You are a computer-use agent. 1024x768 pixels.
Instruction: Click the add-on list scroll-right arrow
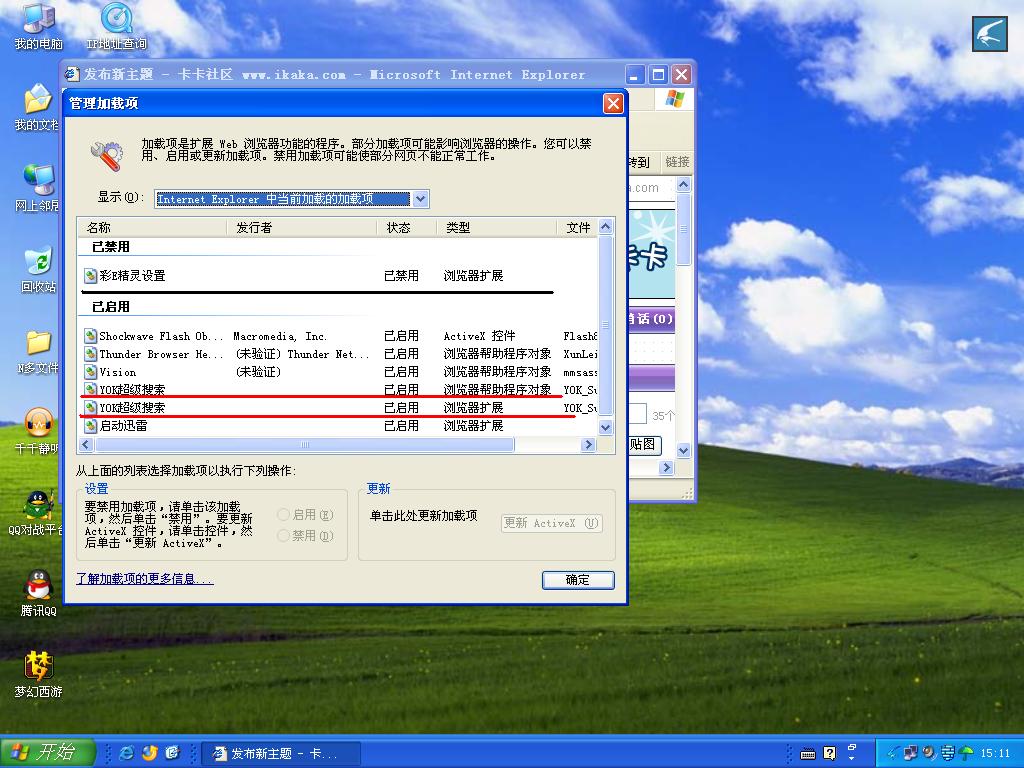point(588,445)
